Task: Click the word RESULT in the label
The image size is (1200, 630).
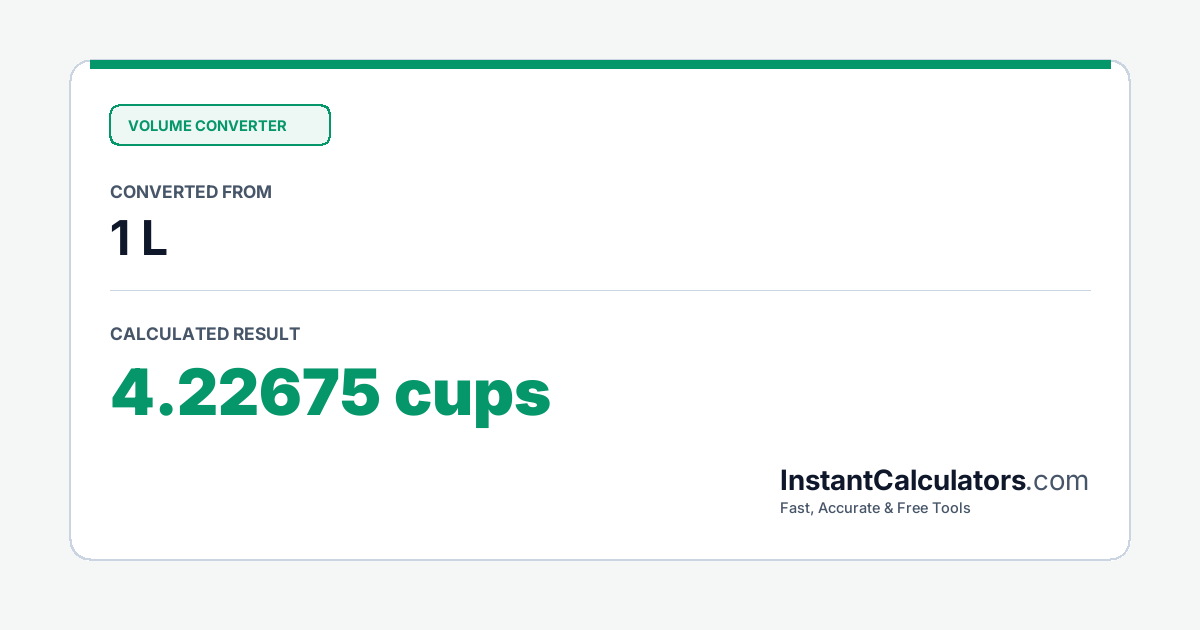Action: tap(266, 334)
